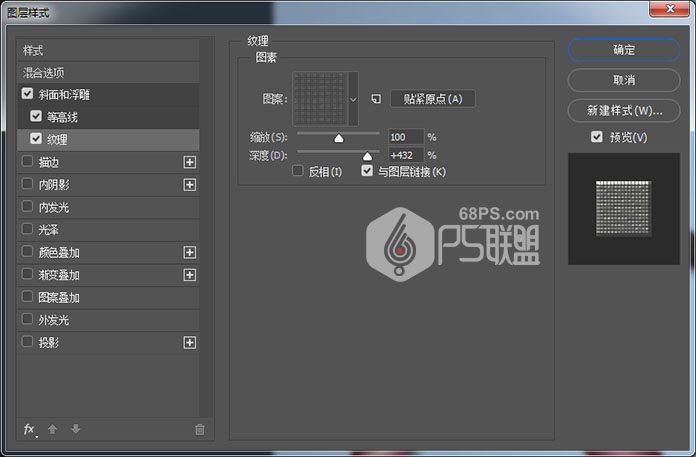
Task: Enable the 图案叠加 checkbox
Action: (27, 296)
